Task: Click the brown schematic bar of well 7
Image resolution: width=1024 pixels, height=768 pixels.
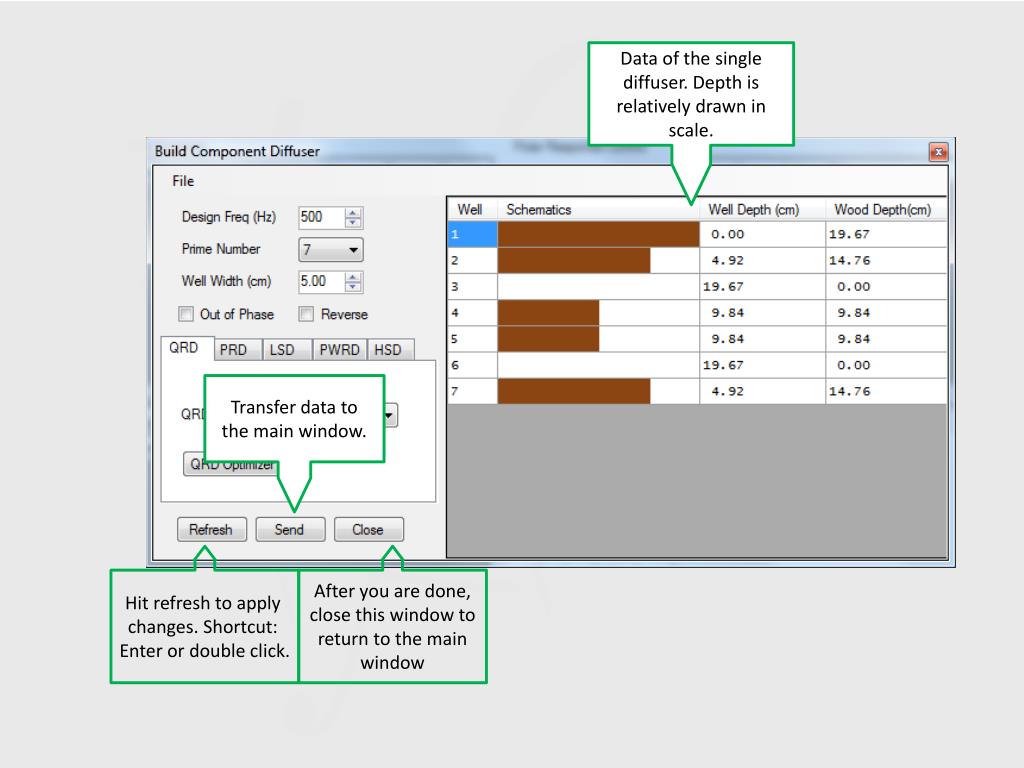Action: [574, 391]
